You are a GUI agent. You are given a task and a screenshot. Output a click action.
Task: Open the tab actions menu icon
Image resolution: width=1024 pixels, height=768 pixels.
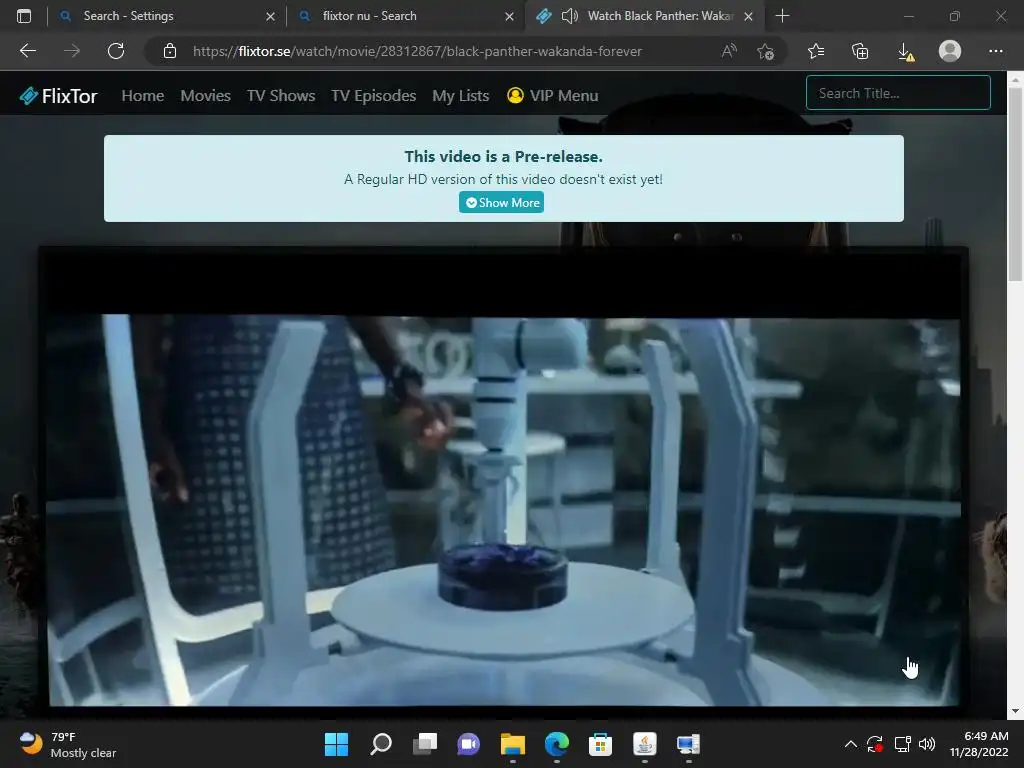(x=24, y=16)
